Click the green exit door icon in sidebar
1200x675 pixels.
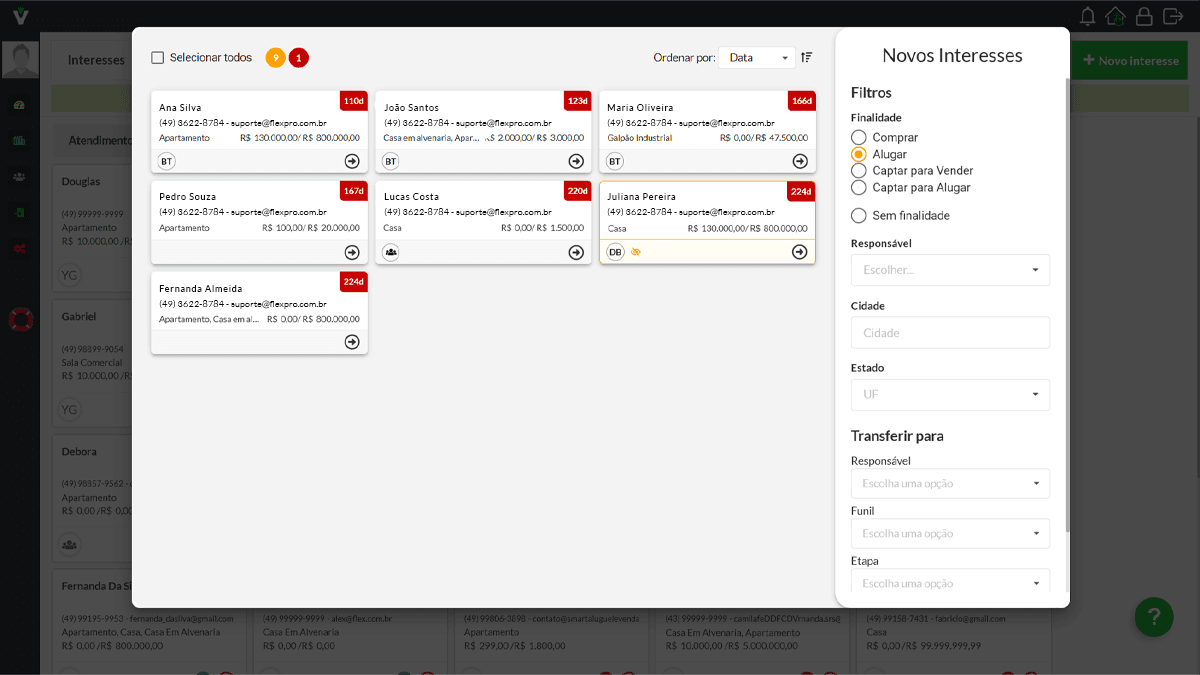pos(20,212)
